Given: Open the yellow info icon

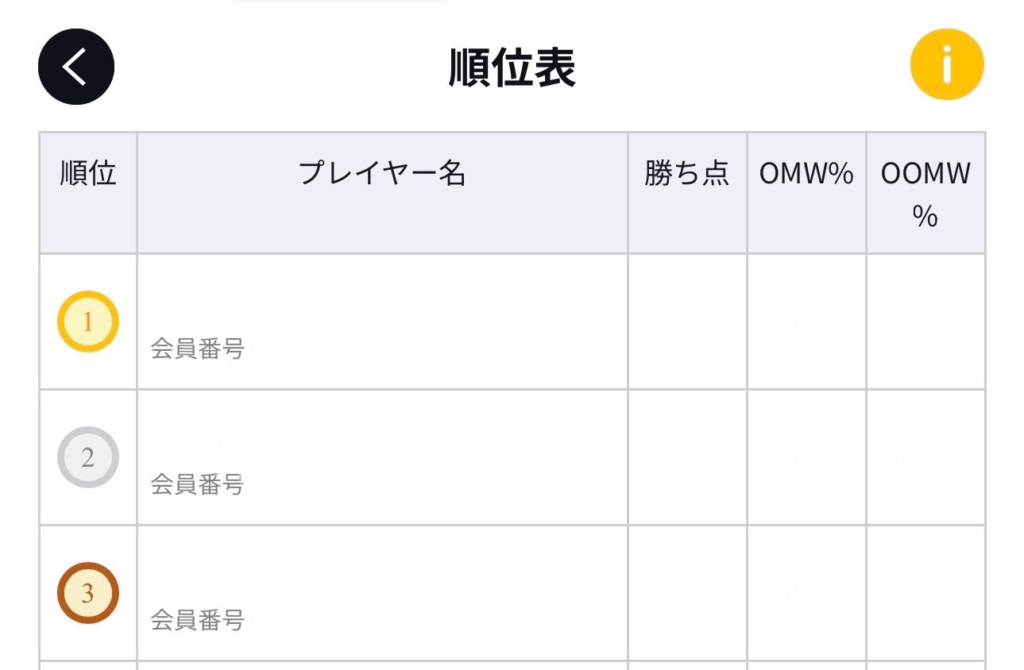Looking at the screenshot, I should click(947, 64).
